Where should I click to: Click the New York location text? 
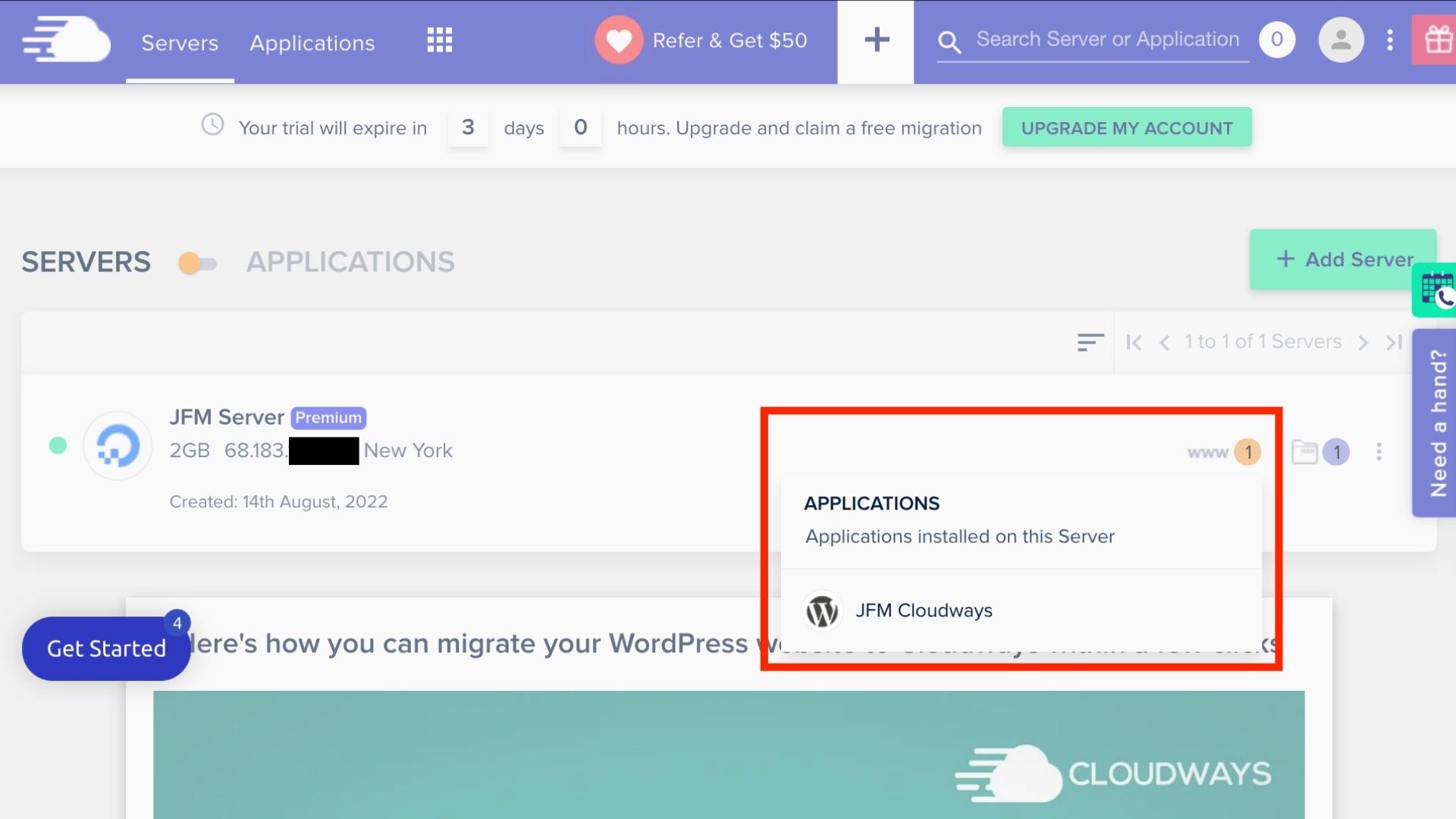click(x=408, y=450)
